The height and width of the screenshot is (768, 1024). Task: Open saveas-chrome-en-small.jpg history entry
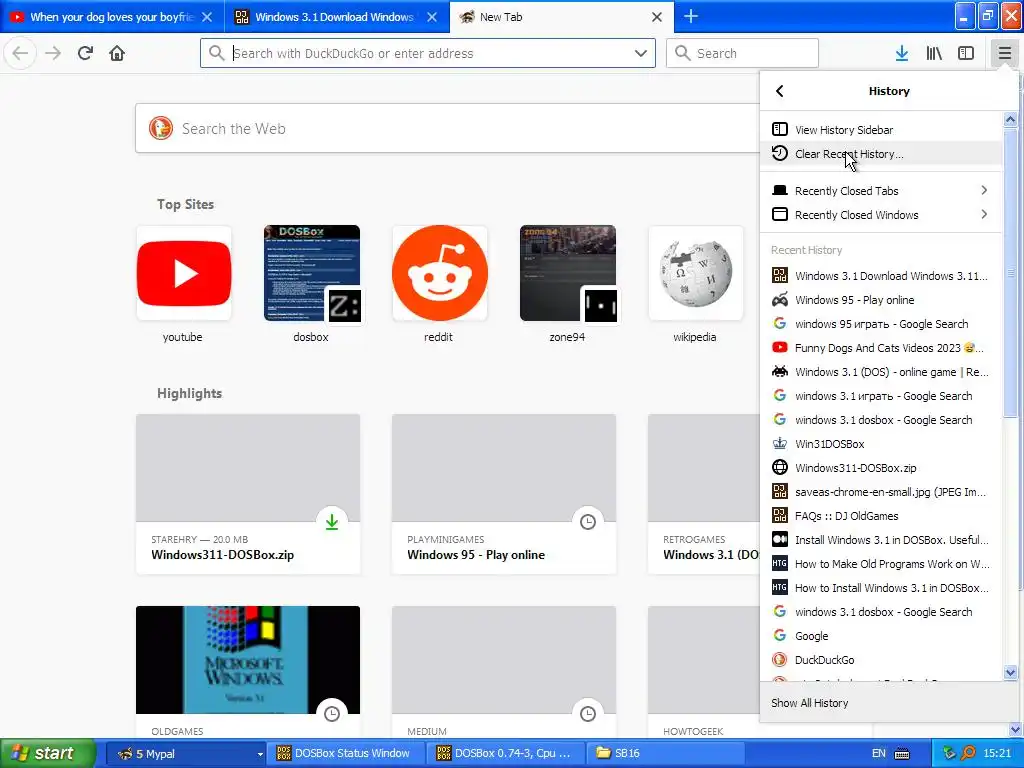[x=880, y=492]
